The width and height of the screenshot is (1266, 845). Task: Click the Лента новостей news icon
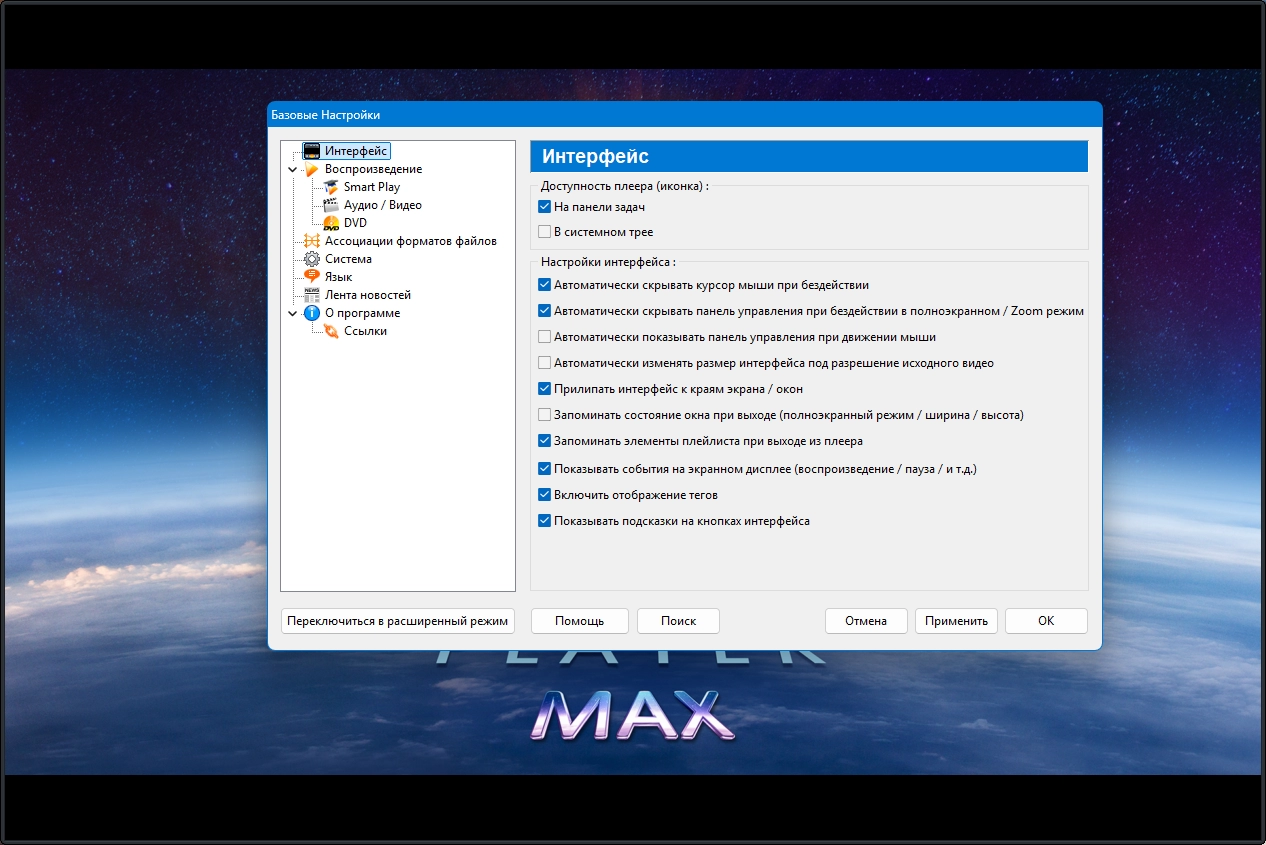pos(311,295)
